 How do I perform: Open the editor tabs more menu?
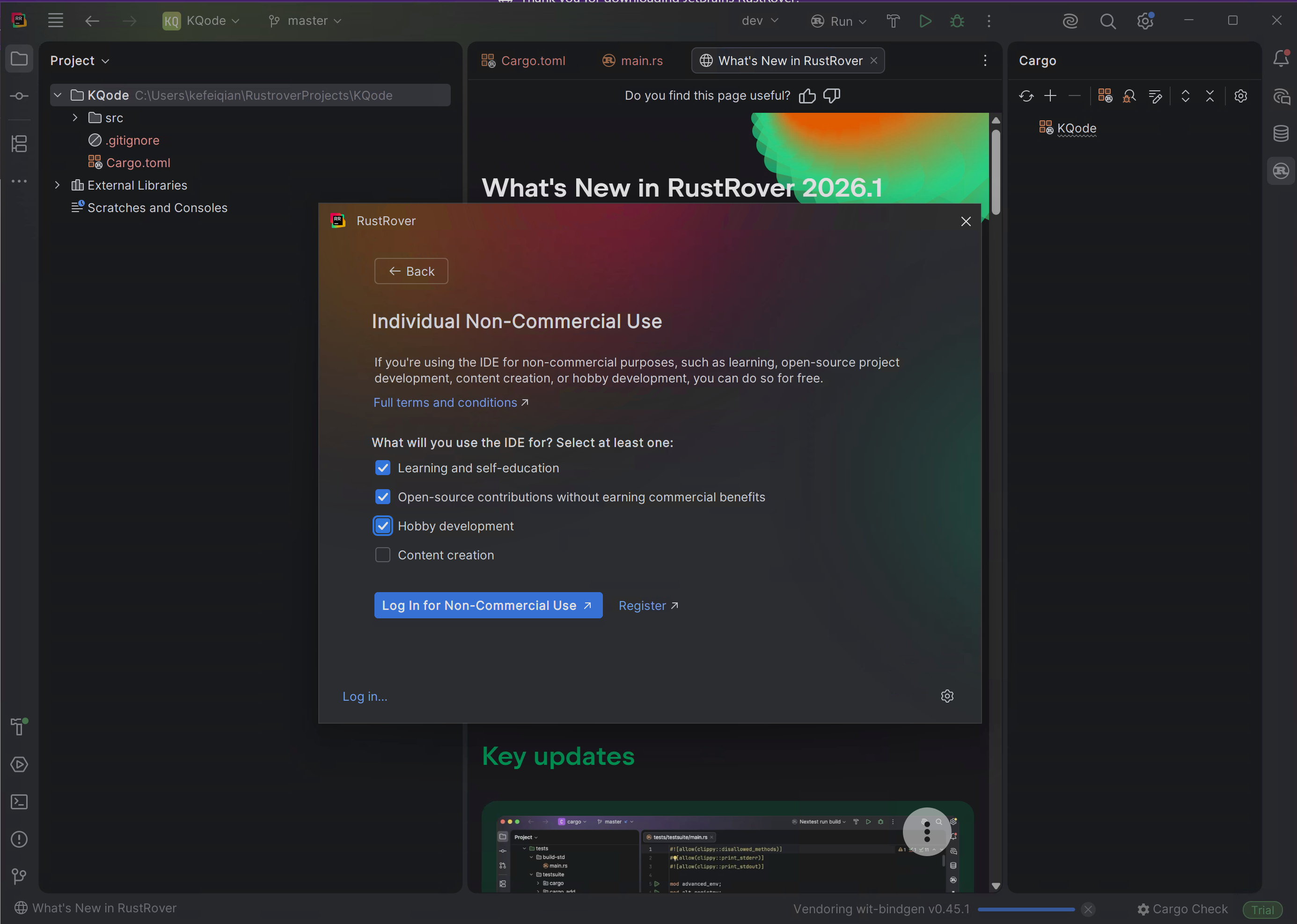(x=985, y=61)
